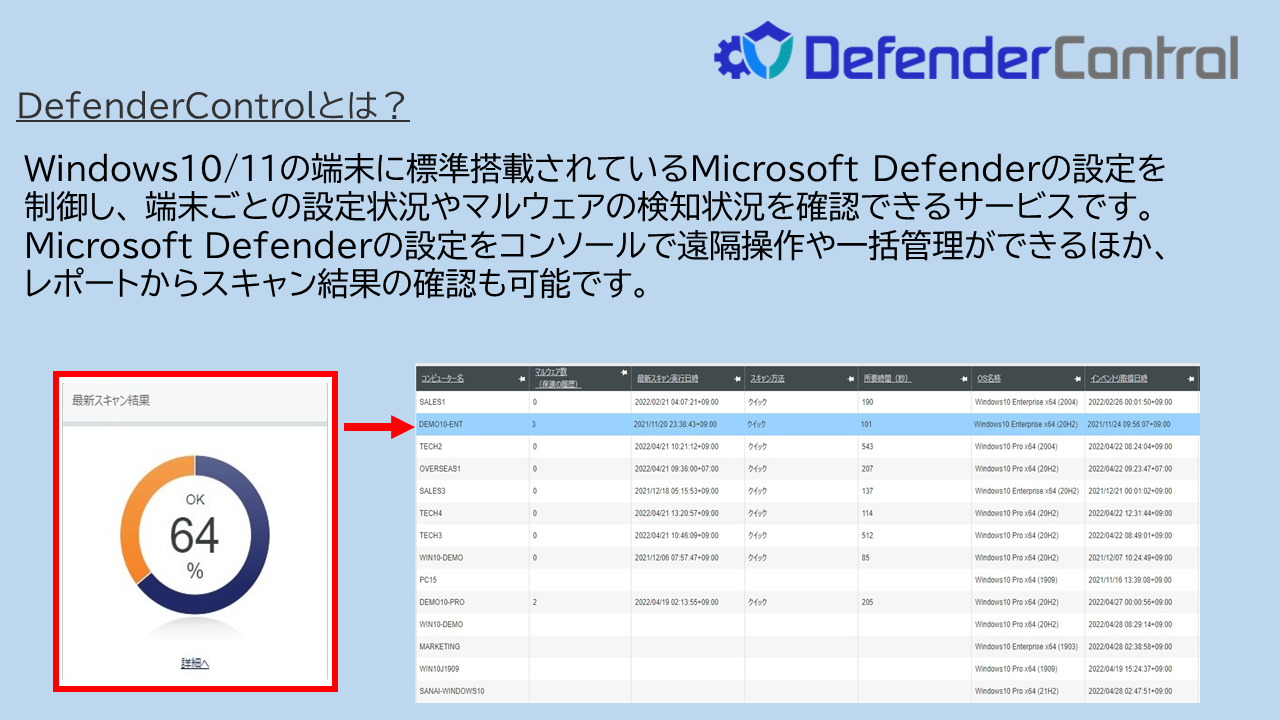Click duration value 207

[868, 469]
